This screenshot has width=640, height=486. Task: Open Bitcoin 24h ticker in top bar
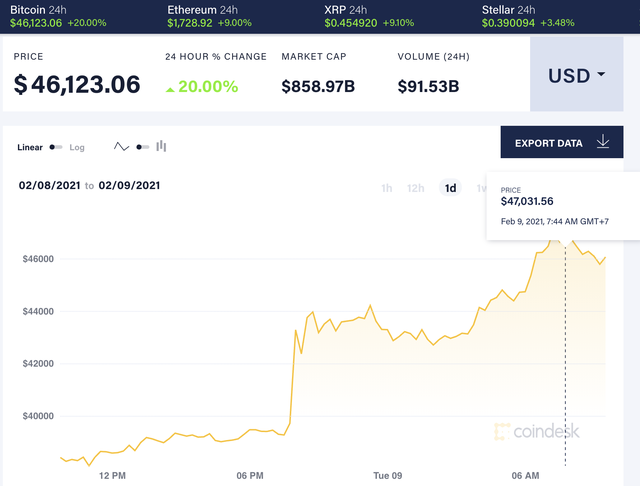pos(58,16)
